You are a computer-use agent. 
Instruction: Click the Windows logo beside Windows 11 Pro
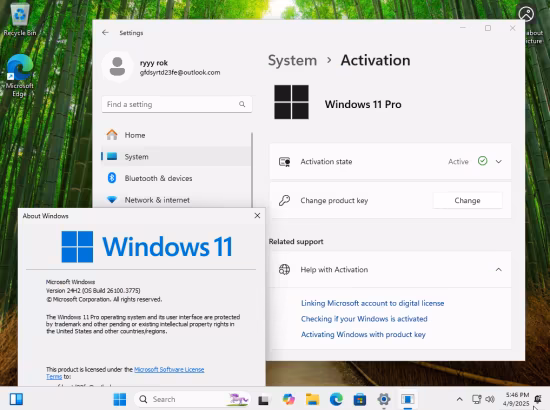tap(291, 102)
